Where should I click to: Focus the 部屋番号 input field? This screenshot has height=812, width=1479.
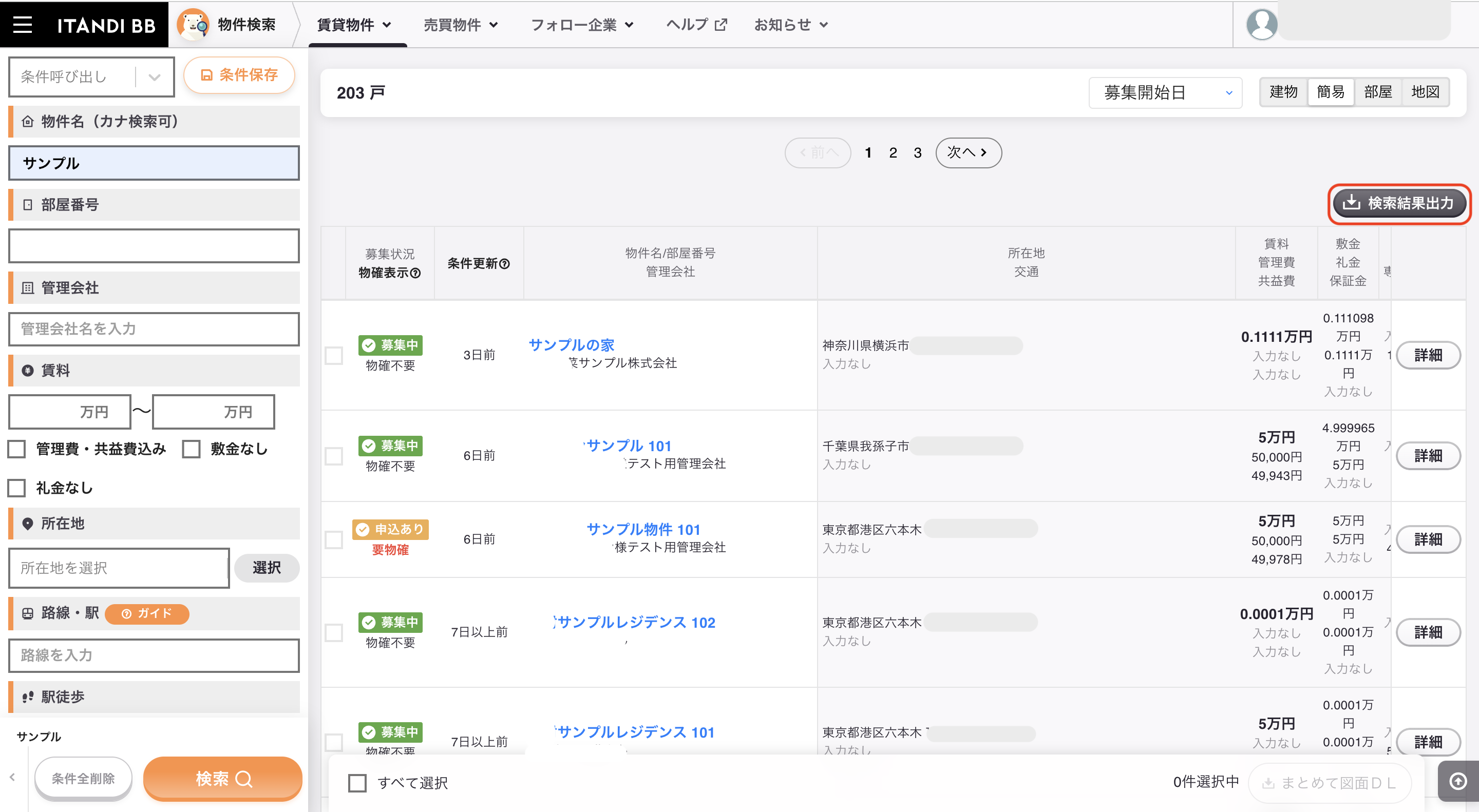(154, 246)
